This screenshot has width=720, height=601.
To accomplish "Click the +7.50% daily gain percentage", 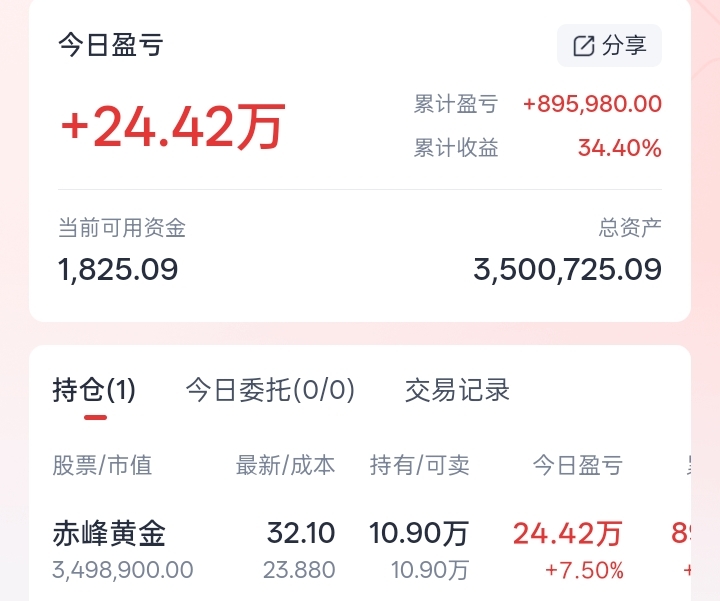I will pyautogui.click(x=584, y=571).
